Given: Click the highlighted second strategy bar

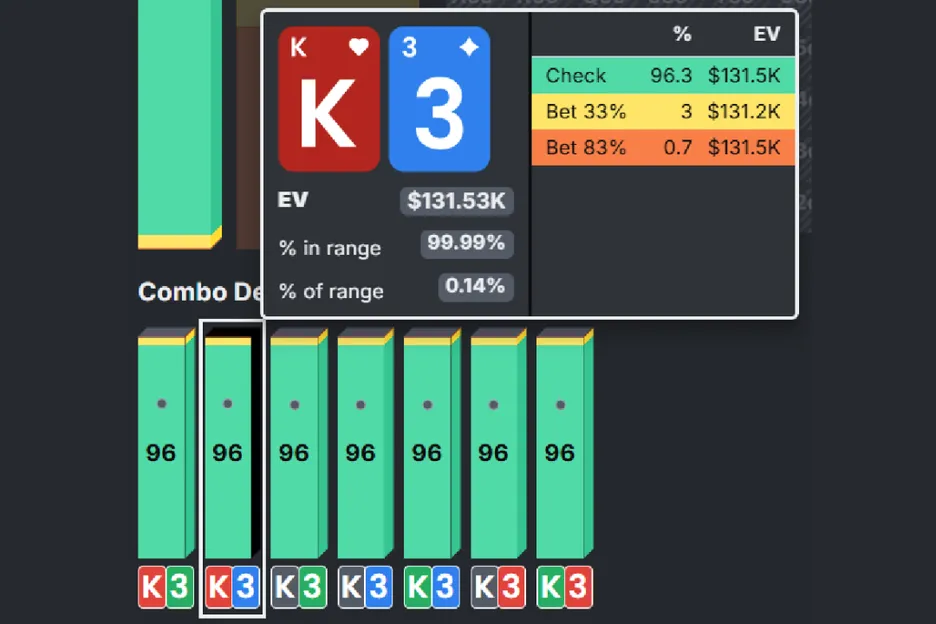Looking at the screenshot, I should (228, 450).
